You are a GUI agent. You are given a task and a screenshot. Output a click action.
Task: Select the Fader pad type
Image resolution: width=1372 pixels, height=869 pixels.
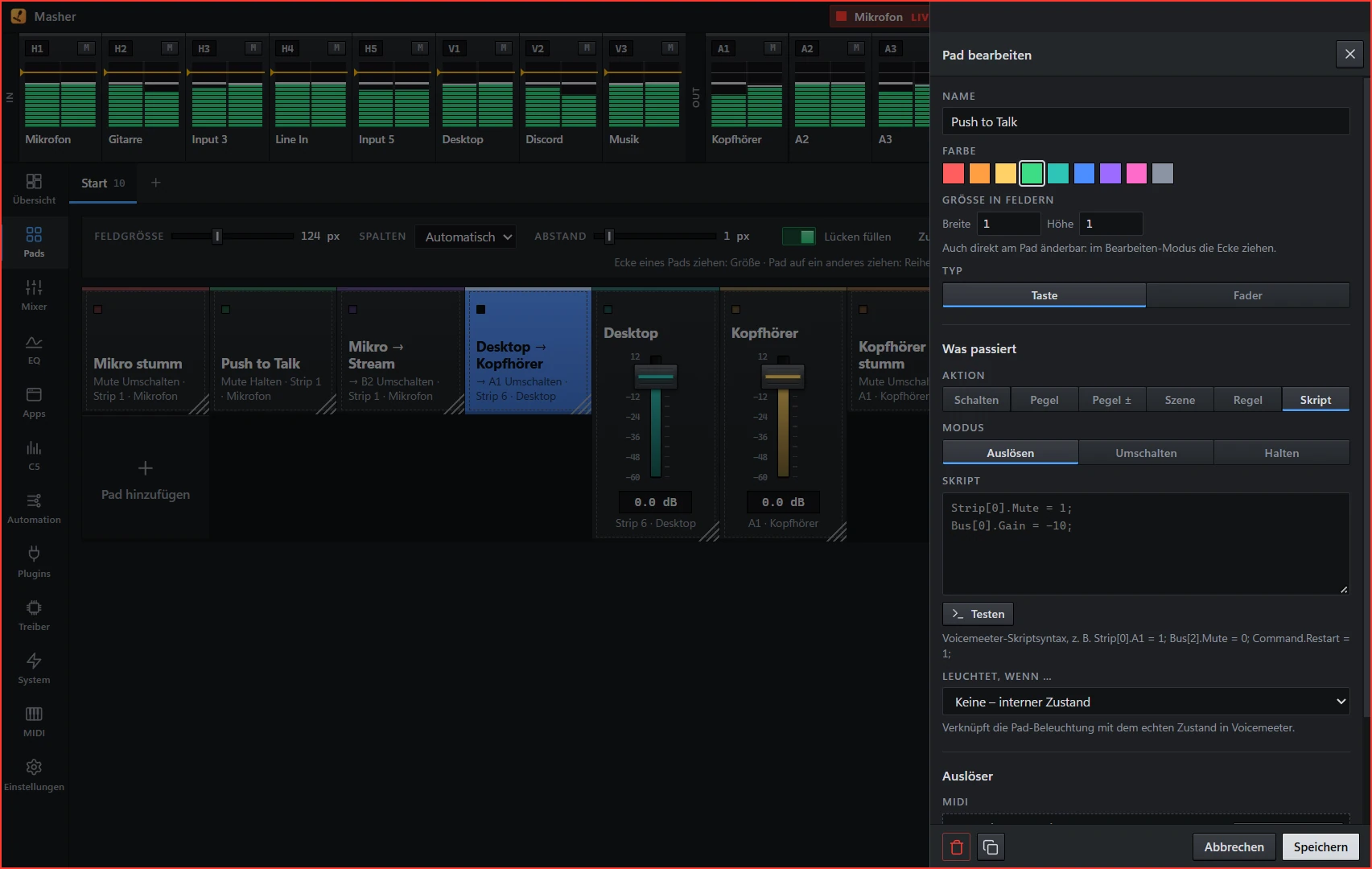coord(1247,295)
